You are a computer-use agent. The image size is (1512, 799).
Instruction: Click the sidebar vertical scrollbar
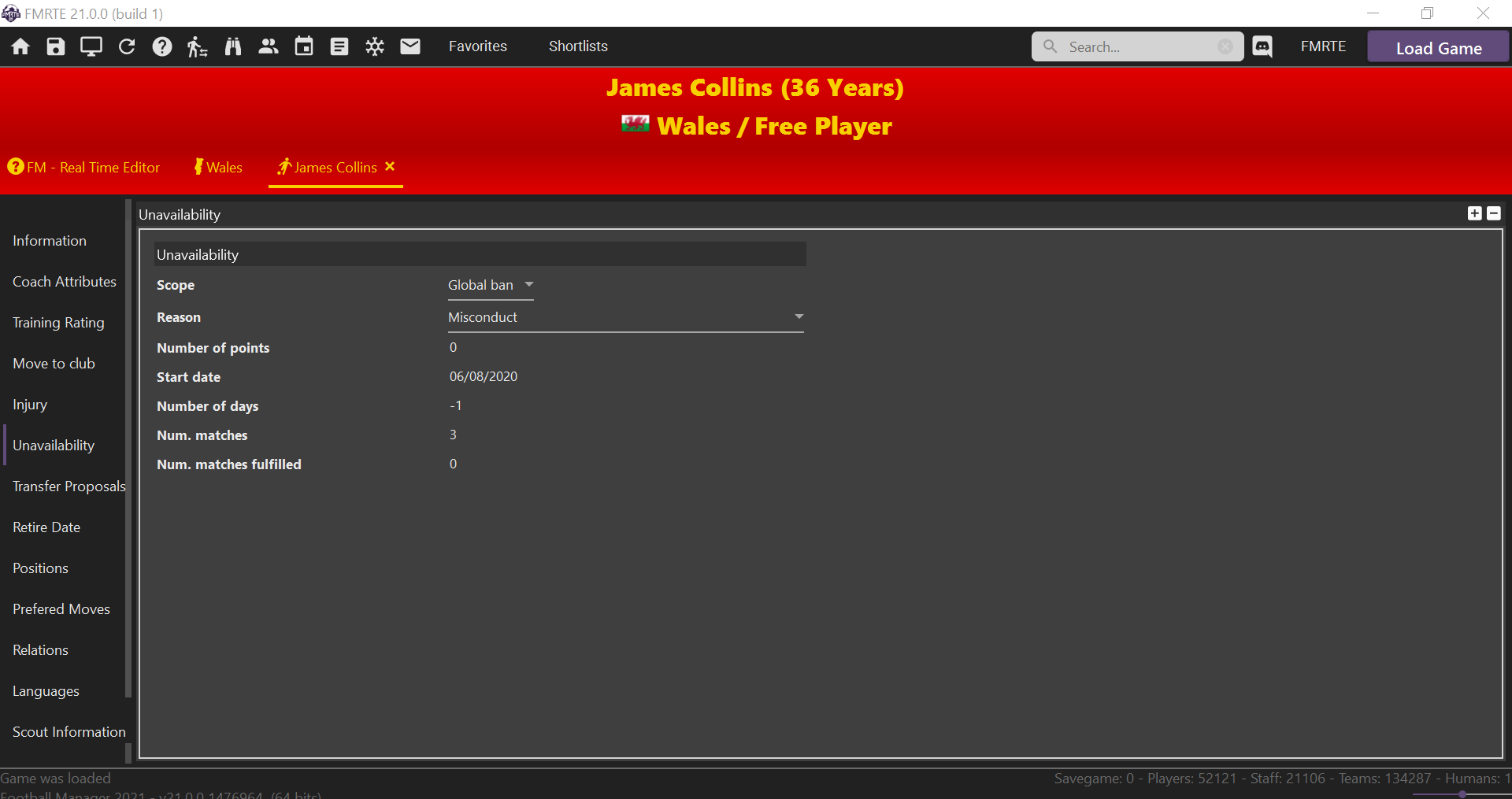128,449
